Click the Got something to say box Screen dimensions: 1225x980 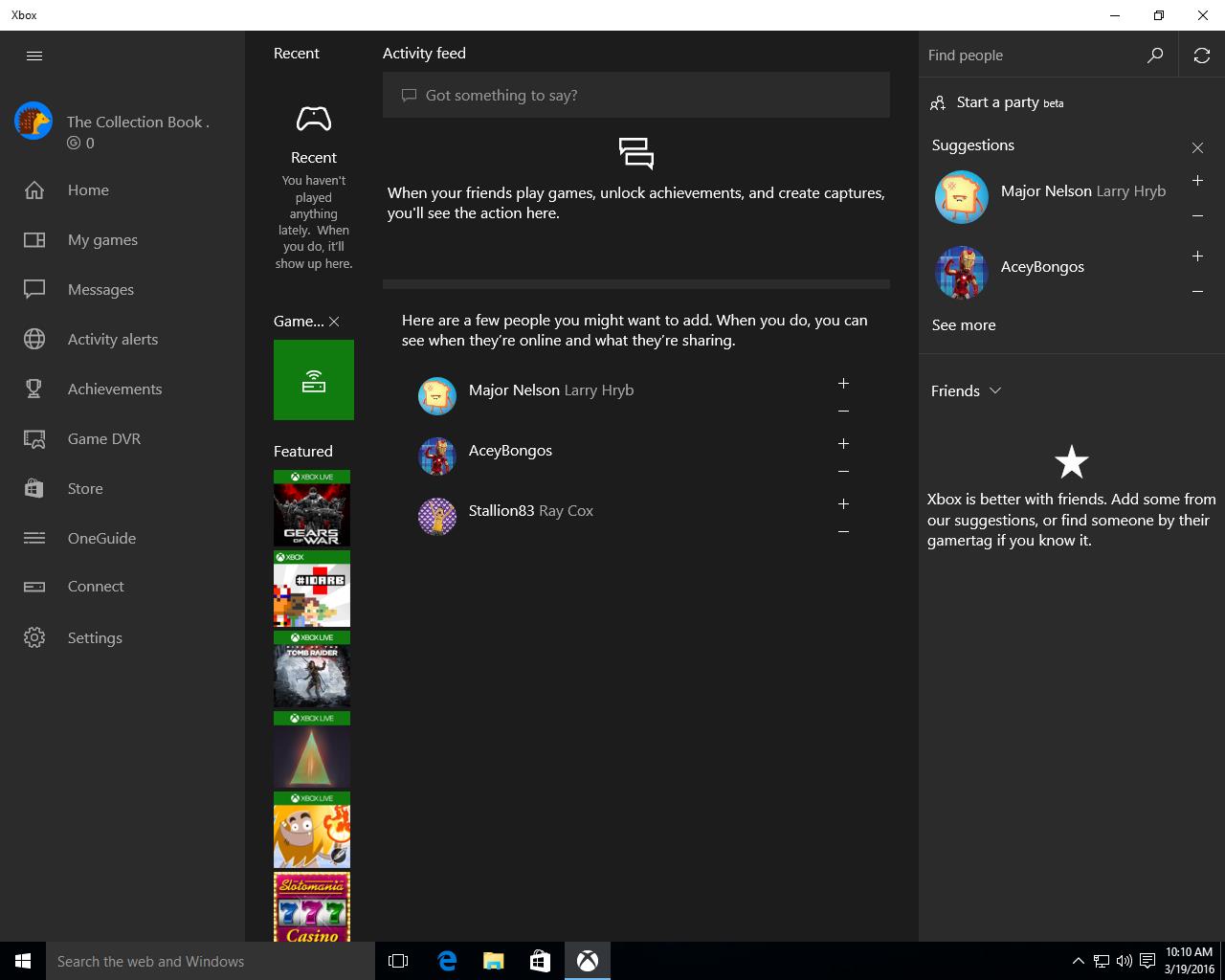click(x=636, y=95)
